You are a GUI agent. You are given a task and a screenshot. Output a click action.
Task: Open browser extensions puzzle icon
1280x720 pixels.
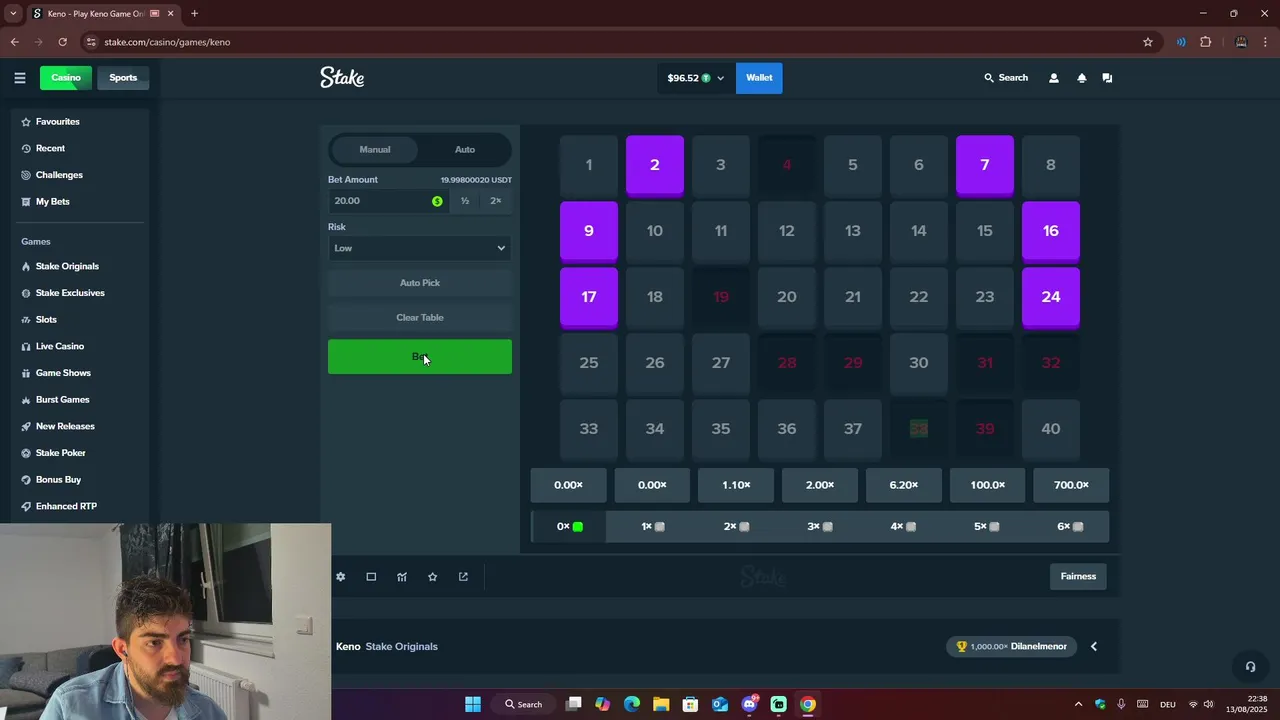point(1205,42)
